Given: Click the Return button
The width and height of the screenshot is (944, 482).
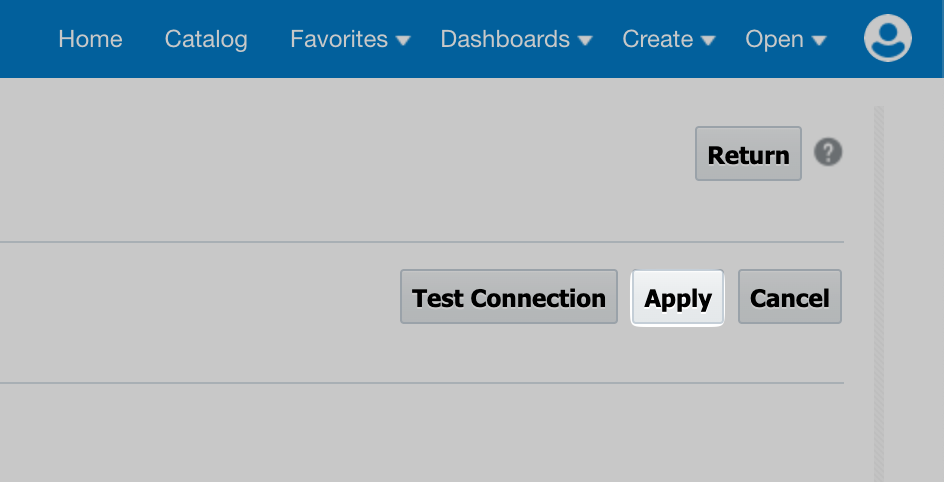Looking at the screenshot, I should pos(748,153).
